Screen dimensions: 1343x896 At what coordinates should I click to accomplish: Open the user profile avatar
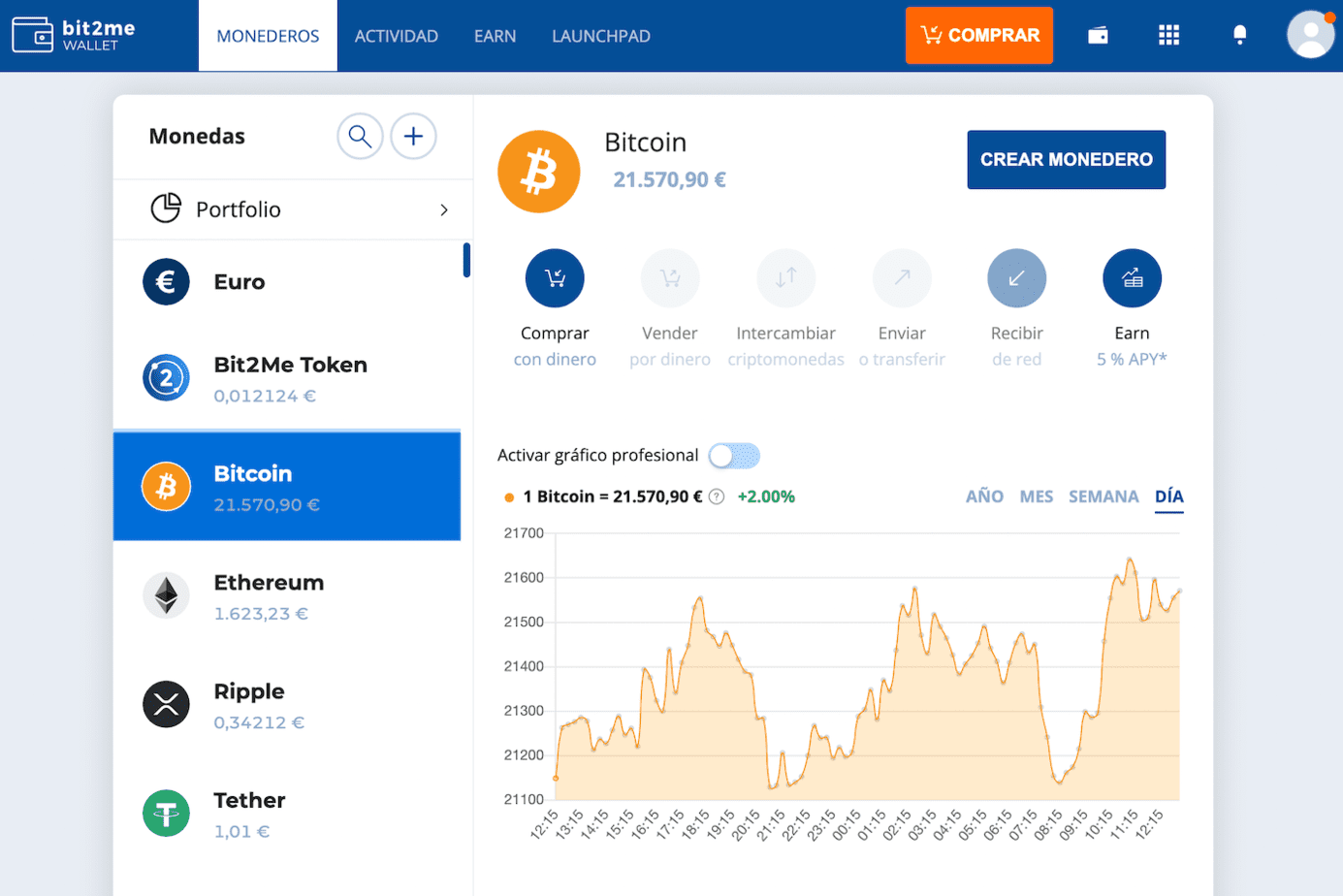[1310, 35]
